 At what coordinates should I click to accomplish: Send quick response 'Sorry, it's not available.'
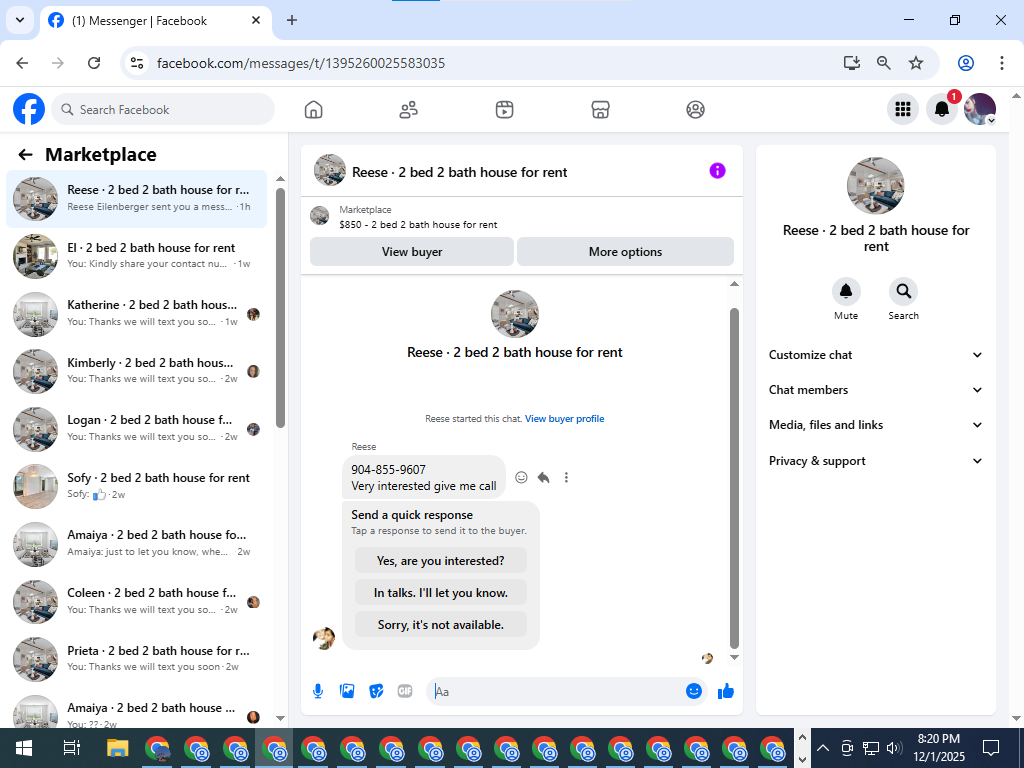tap(441, 625)
